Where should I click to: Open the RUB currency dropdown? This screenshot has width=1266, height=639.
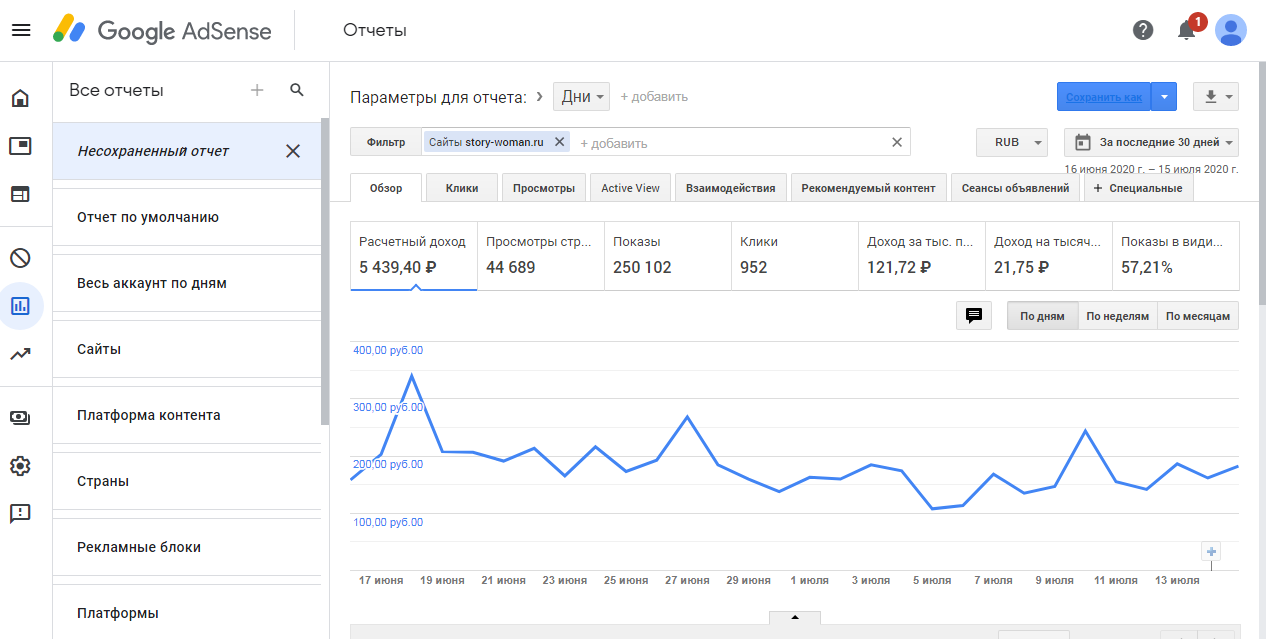tap(1011, 142)
